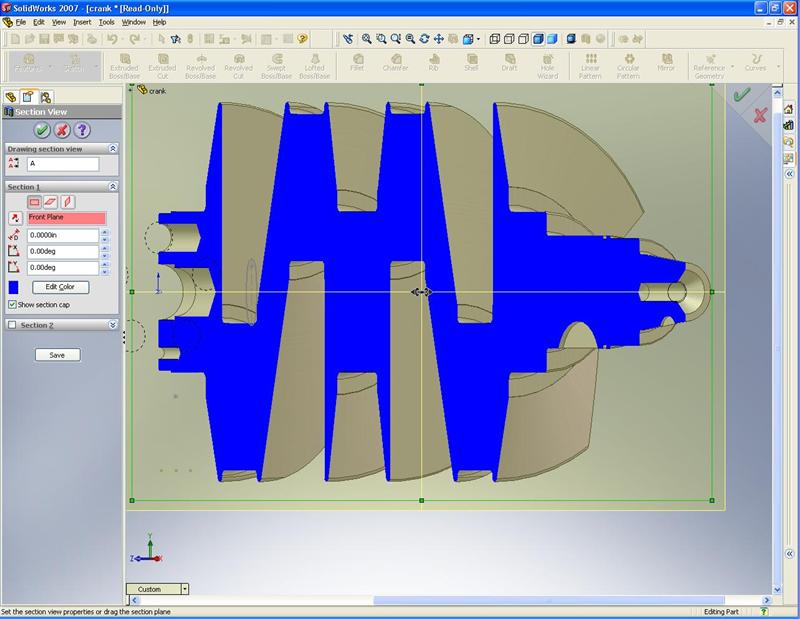Click the Save button
This screenshot has width=800, height=619.
pos(57,355)
